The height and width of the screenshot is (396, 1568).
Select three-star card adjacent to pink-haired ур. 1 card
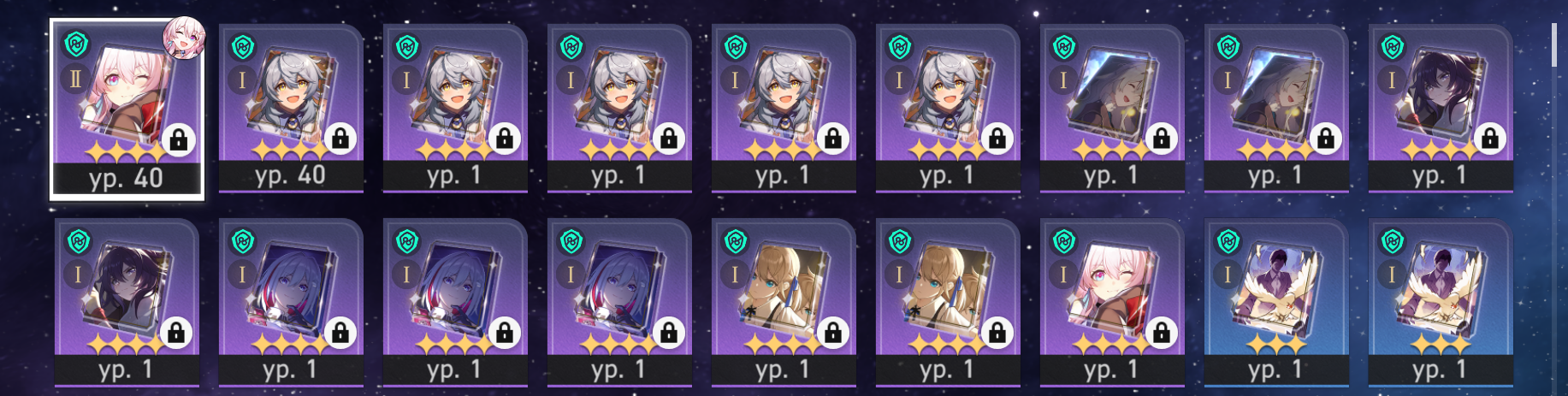[1276, 303]
